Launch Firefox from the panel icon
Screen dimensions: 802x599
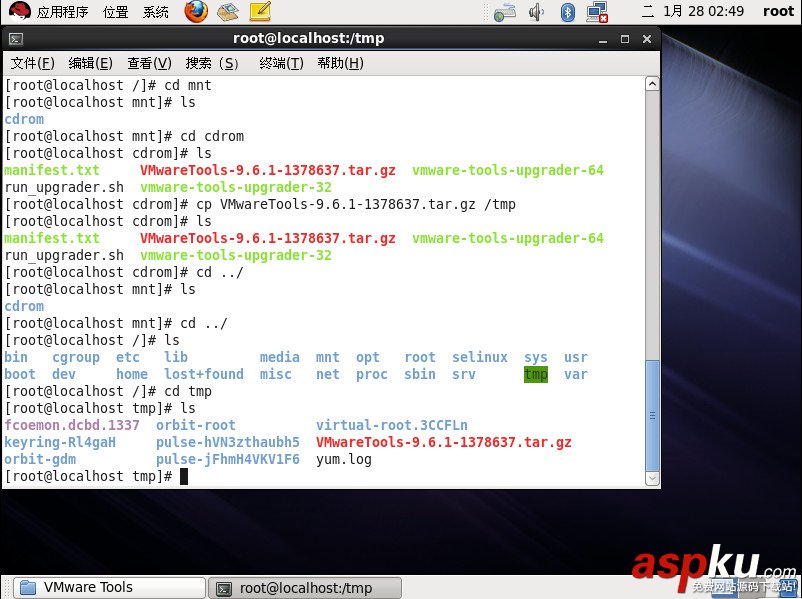click(x=196, y=11)
